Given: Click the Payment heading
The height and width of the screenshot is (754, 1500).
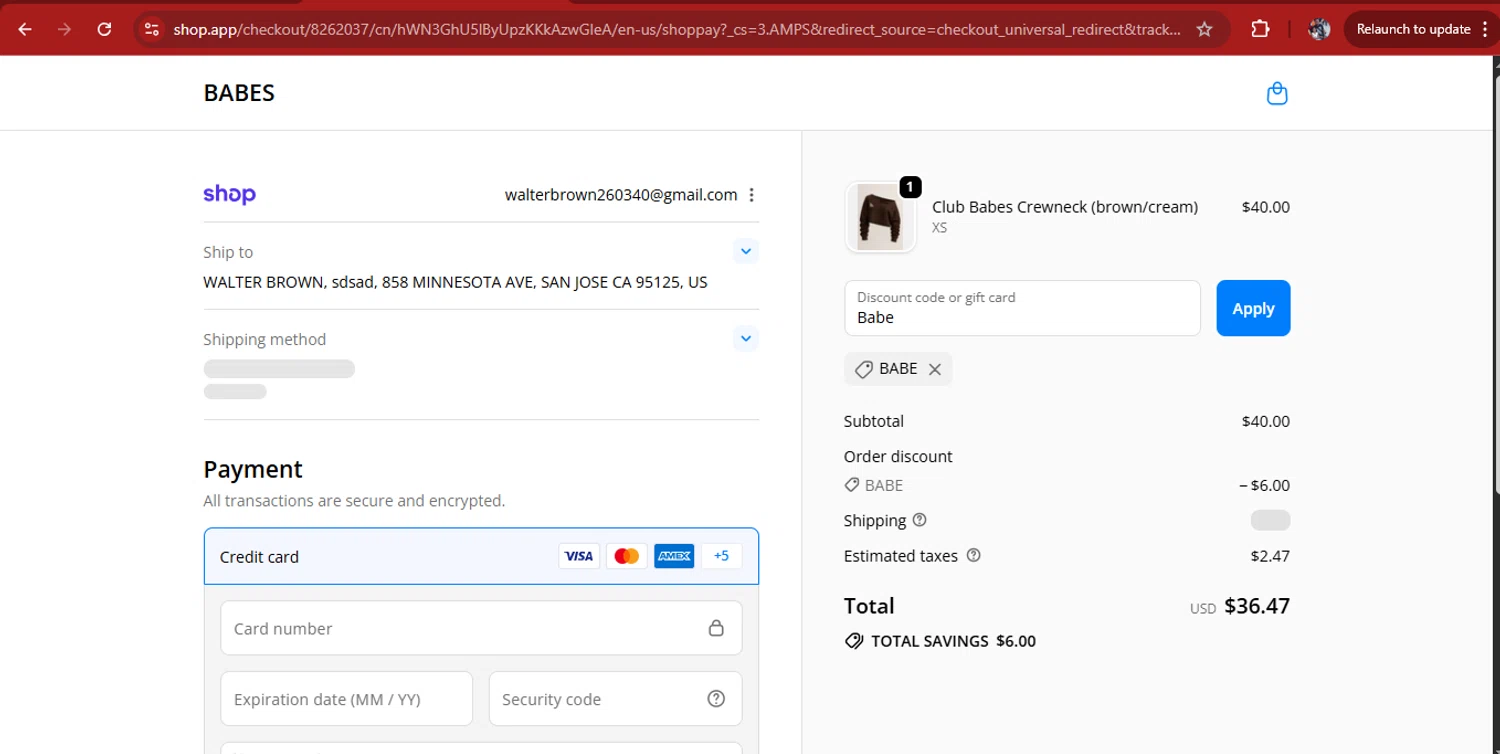Looking at the screenshot, I should [253, 469].
